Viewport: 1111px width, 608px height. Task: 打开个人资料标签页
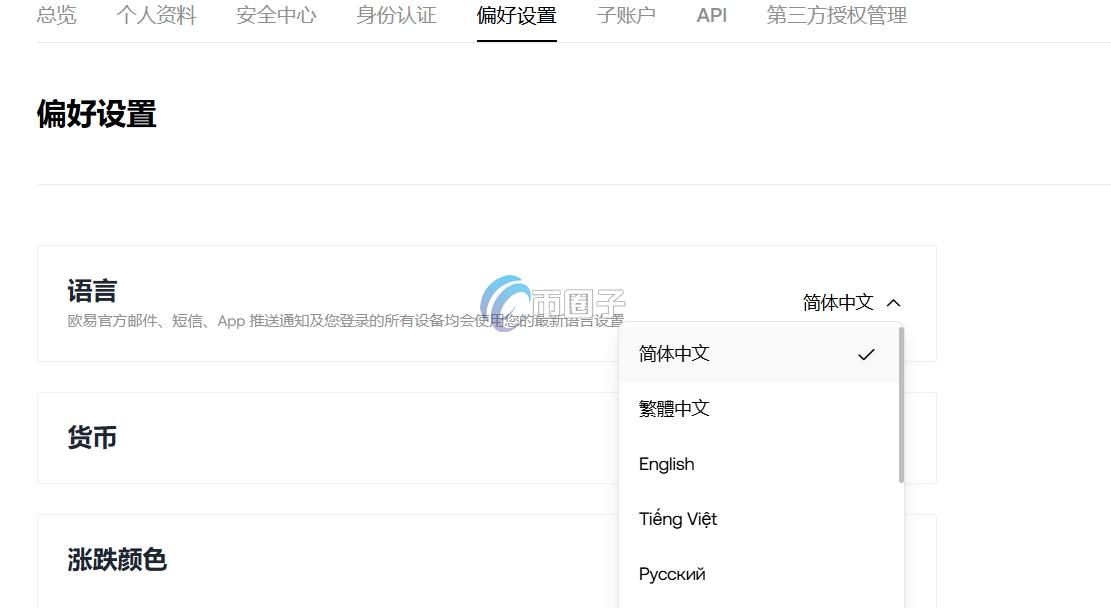(x=155, y=15)
